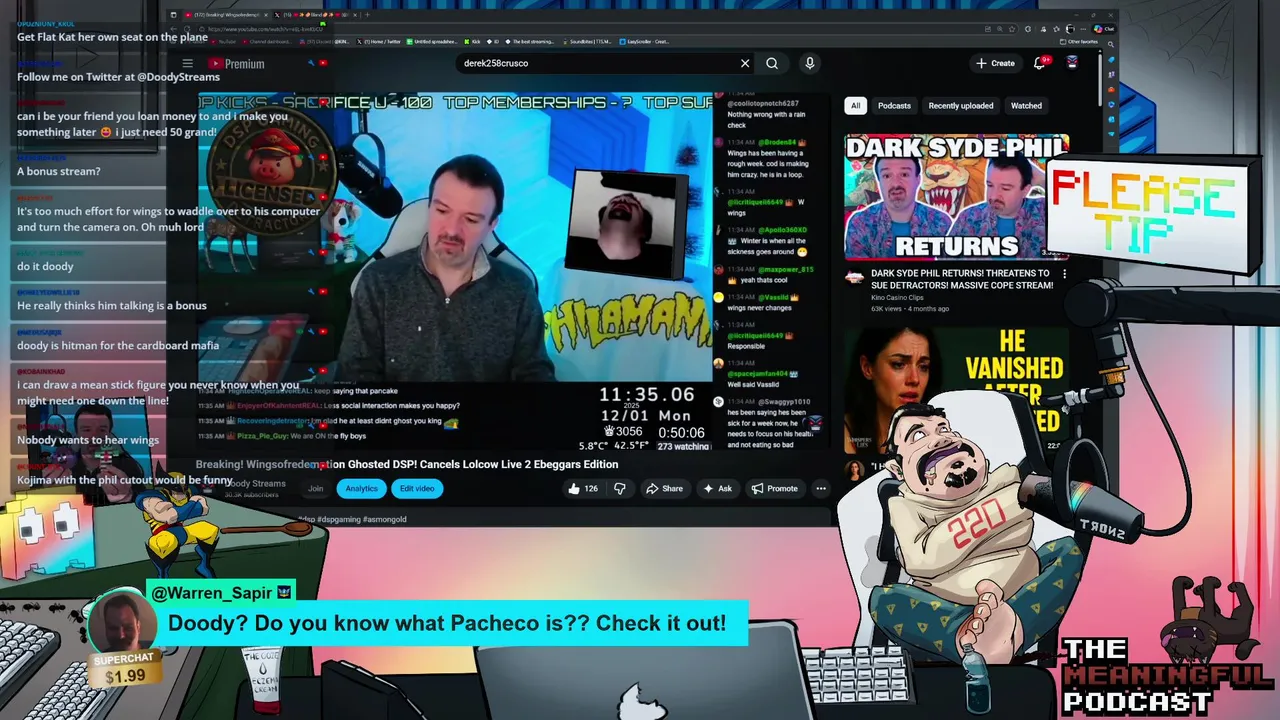Like the video with thumbs up
The height and width of the screenshot is (720, 1280).
pos(574,489)
